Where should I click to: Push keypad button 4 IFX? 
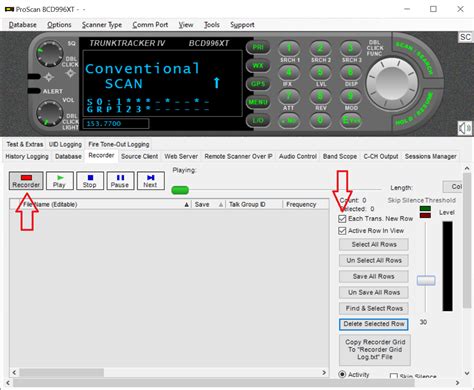tap(289, 72)
